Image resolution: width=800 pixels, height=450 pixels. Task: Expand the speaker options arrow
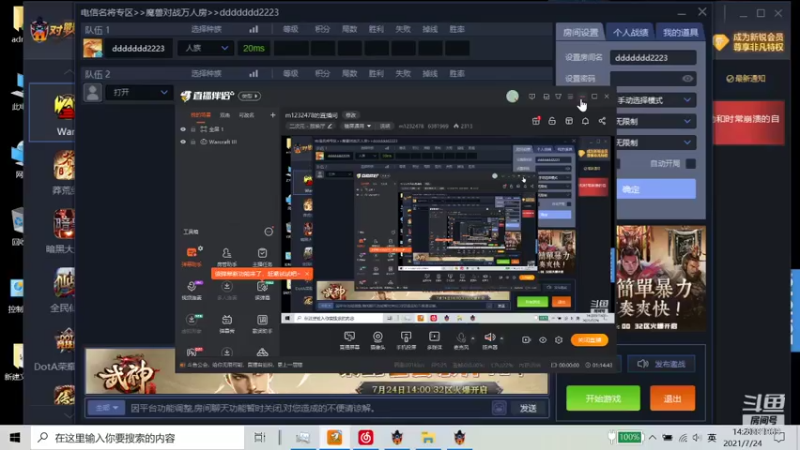[x=502, y=338]
